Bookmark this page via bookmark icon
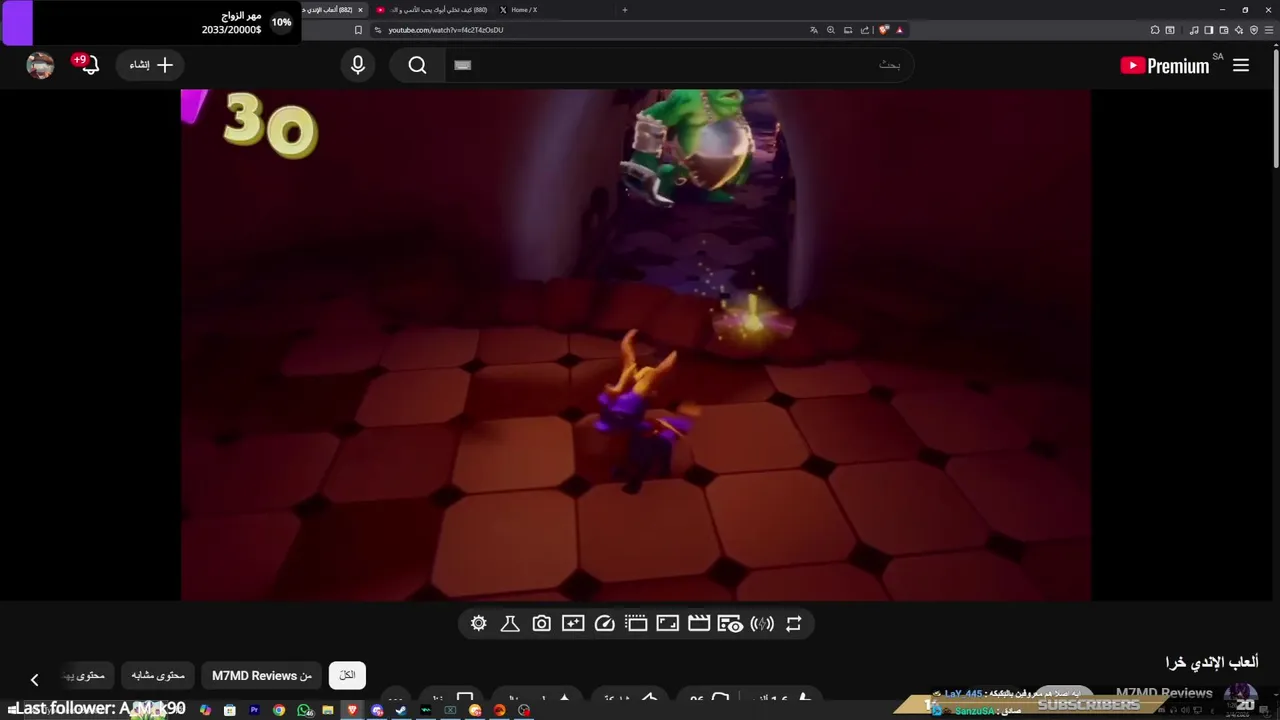Viewport: 1280px width, 720px height. click(x=358, y=30)
